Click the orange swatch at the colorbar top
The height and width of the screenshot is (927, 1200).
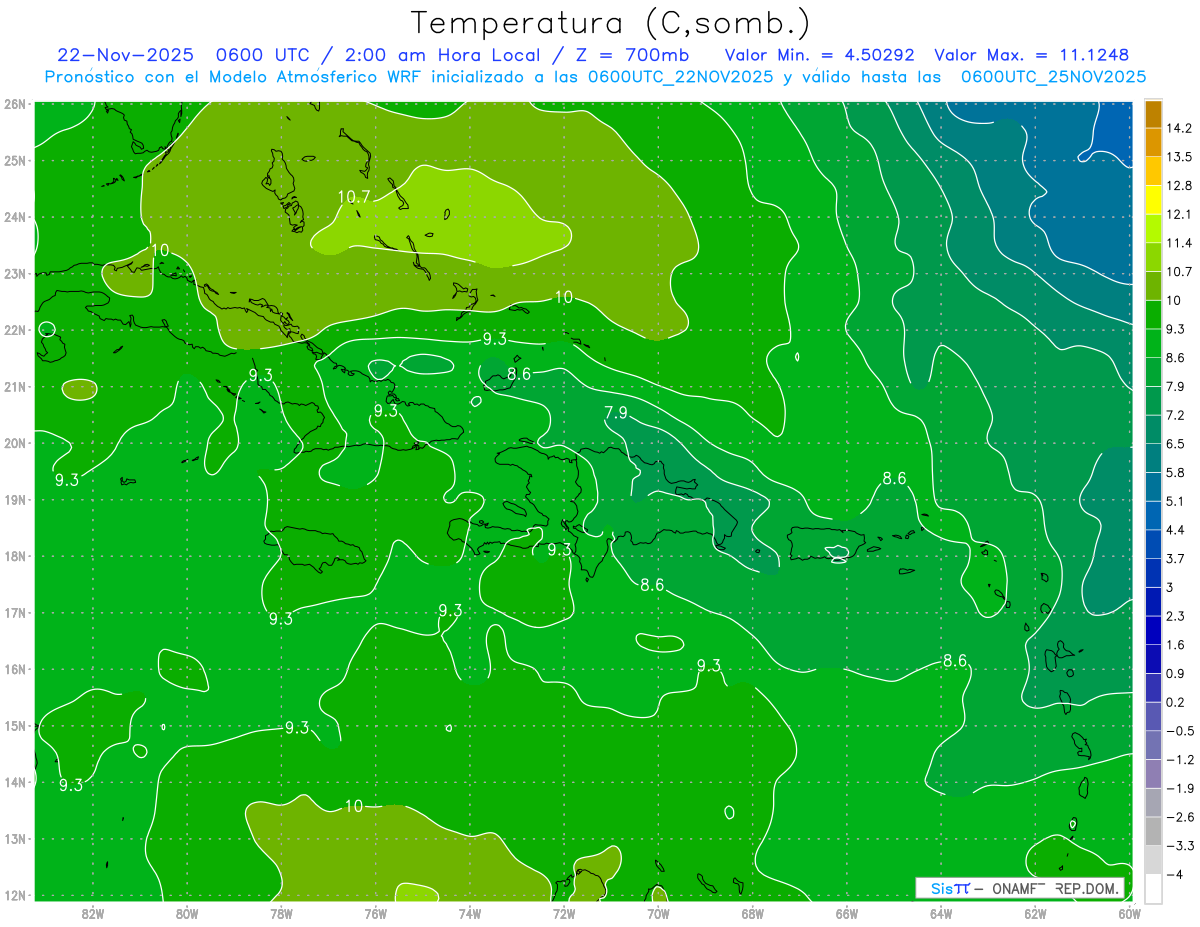1153,113
